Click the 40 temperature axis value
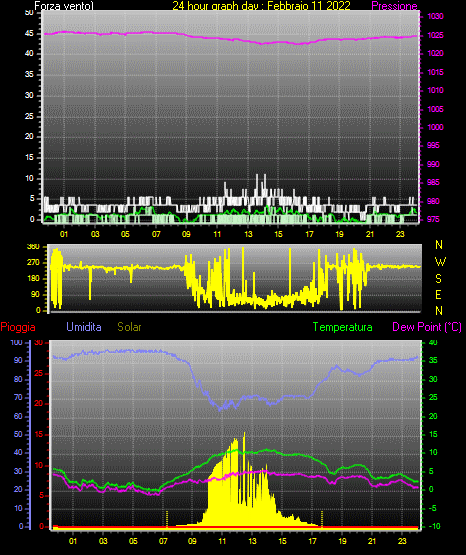The image size is (466, 555). (x=433, y=342)
